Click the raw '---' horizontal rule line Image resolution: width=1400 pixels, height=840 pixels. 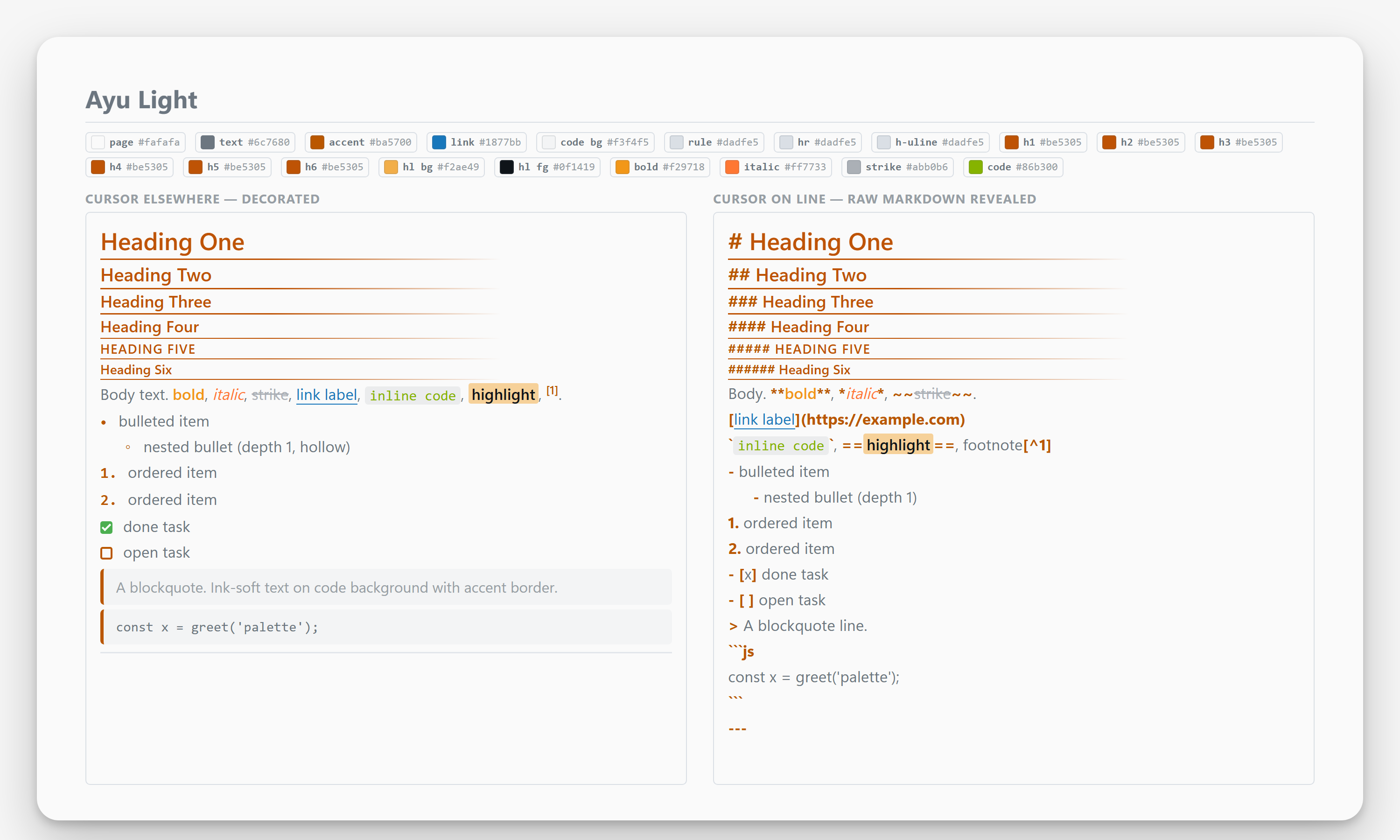coord(737,728)
